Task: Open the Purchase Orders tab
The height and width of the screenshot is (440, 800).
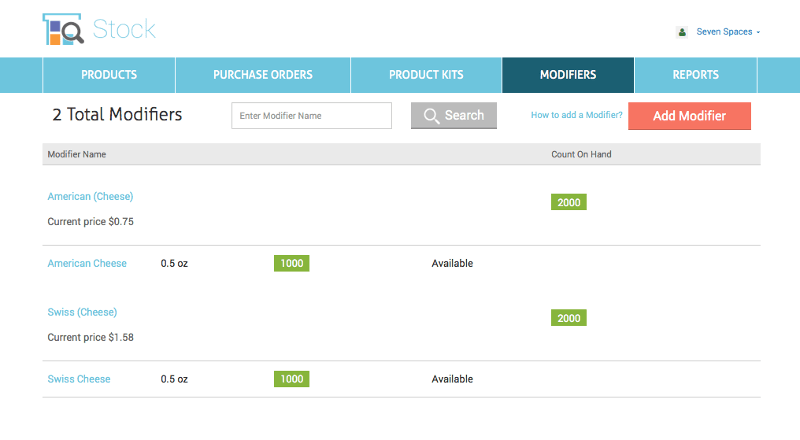Action: (263, 75)
